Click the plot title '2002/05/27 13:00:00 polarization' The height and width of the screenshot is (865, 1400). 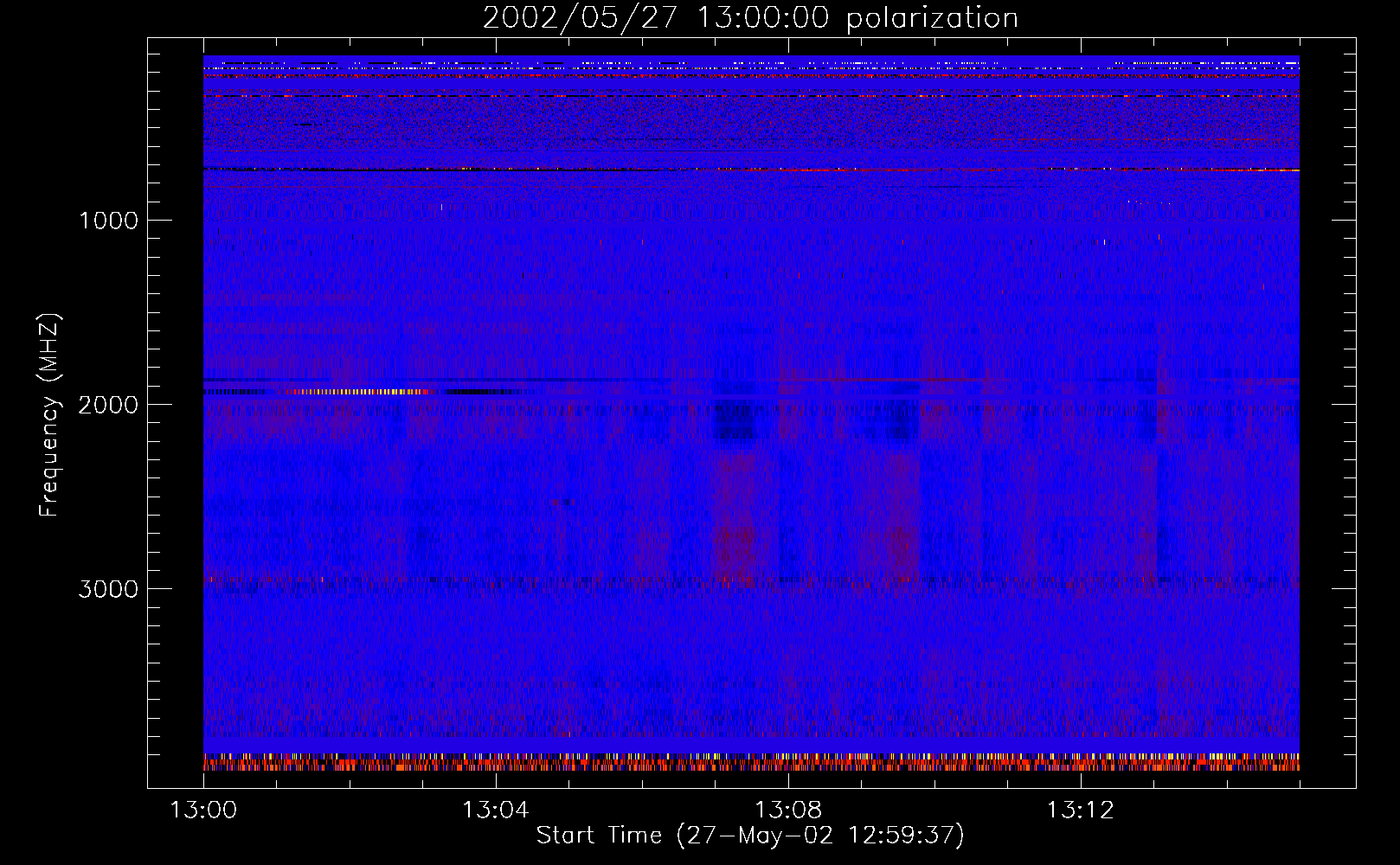(750, 18)
